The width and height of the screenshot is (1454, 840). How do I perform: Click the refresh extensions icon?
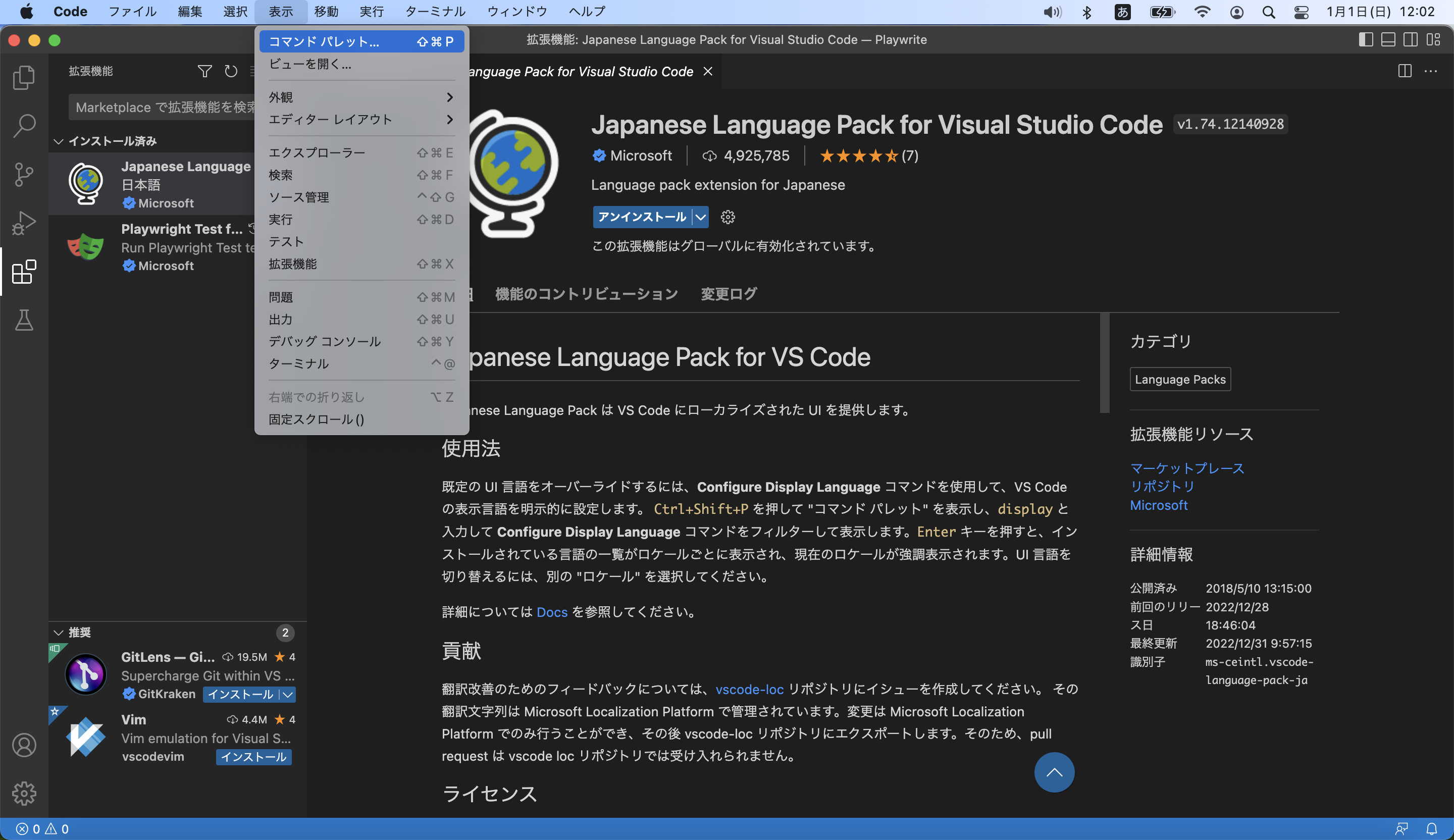click(231, 71)
